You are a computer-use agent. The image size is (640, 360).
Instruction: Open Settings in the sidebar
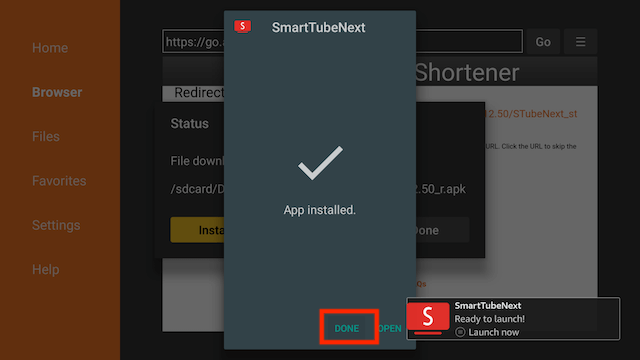(56, 225)
